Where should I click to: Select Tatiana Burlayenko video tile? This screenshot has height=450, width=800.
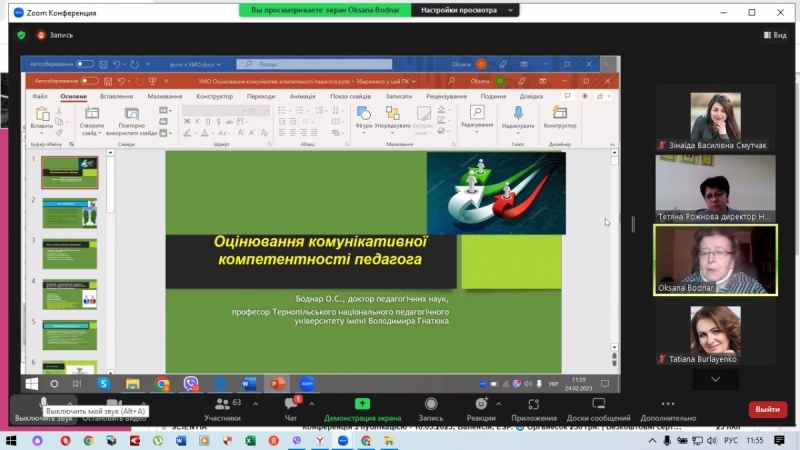[x=715, y=335]
